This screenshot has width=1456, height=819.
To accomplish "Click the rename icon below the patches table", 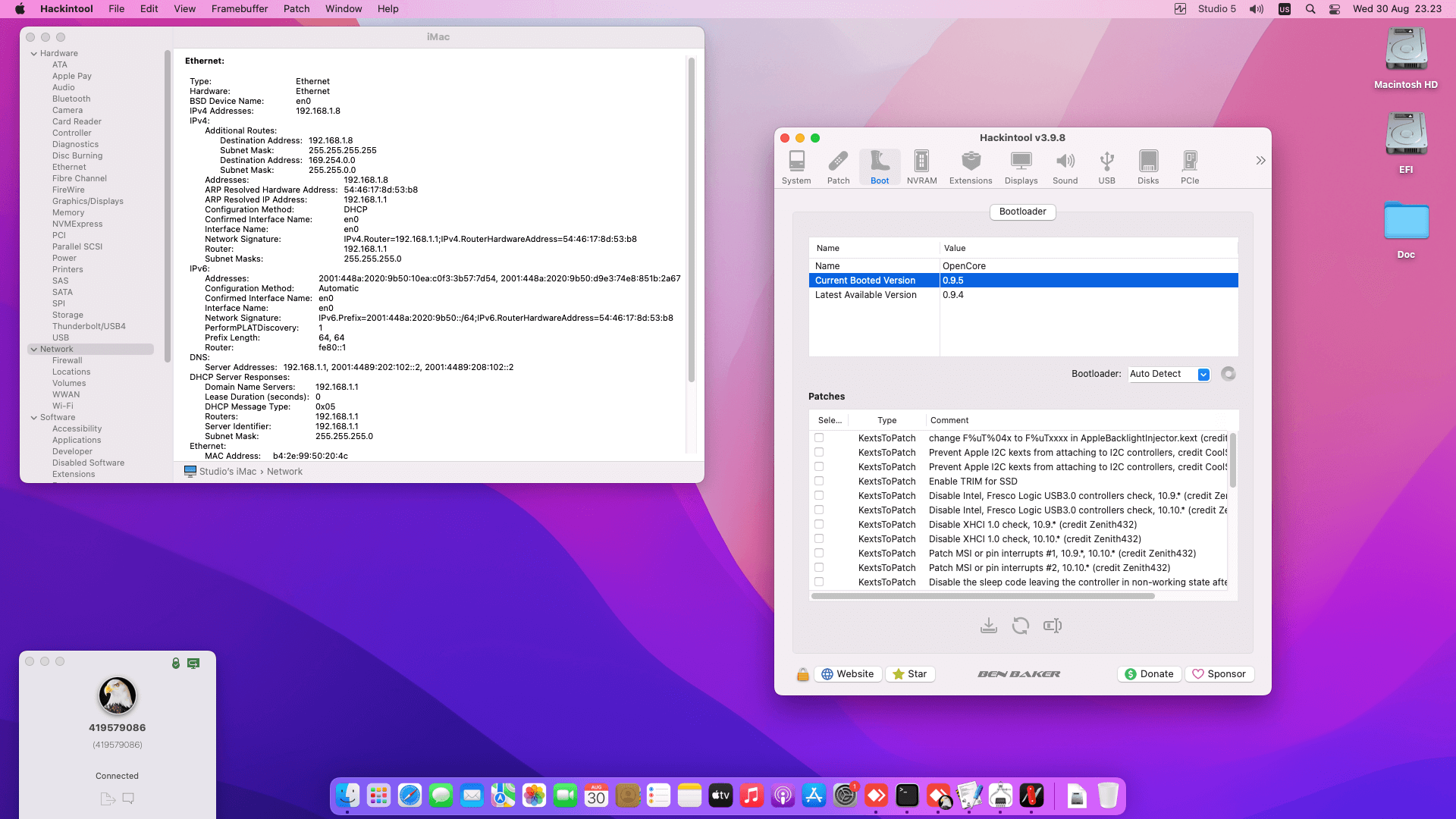I will pyautogui.click(x=1053, y=626).
